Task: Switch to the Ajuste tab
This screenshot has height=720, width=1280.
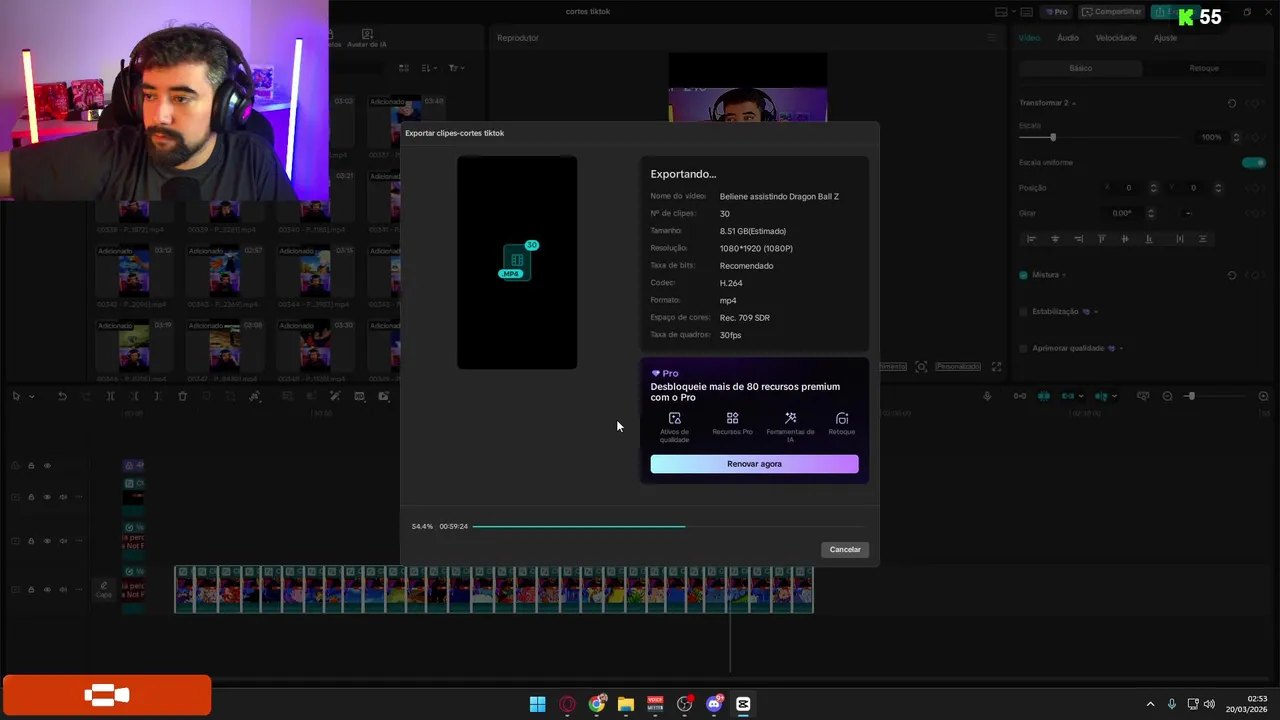Action: [x=1165, y=38]
